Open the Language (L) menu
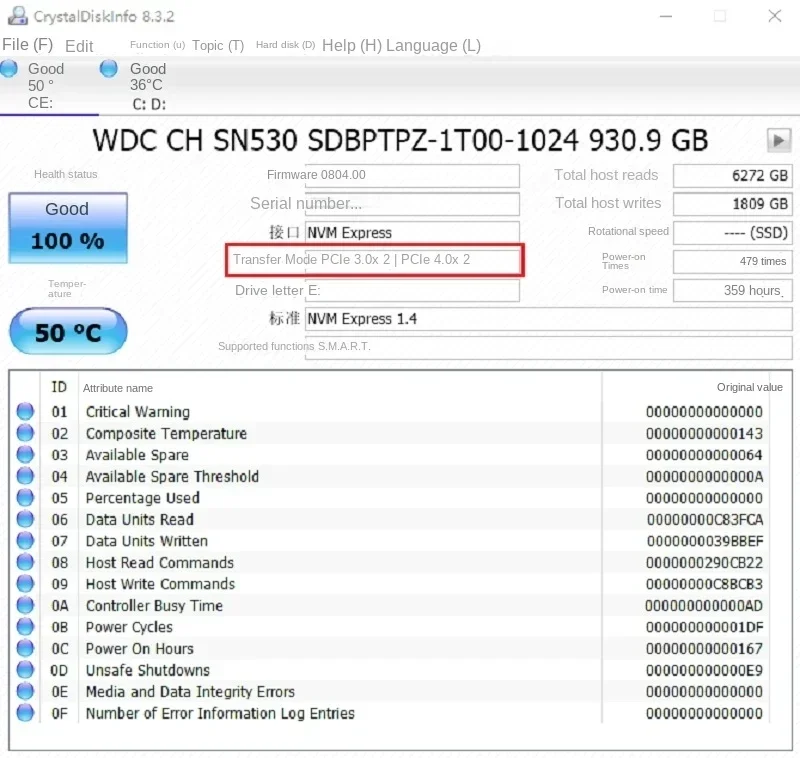 (x=433, y=45)
